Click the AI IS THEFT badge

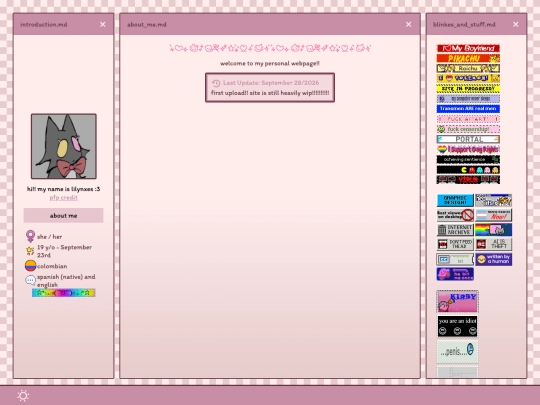494,244
